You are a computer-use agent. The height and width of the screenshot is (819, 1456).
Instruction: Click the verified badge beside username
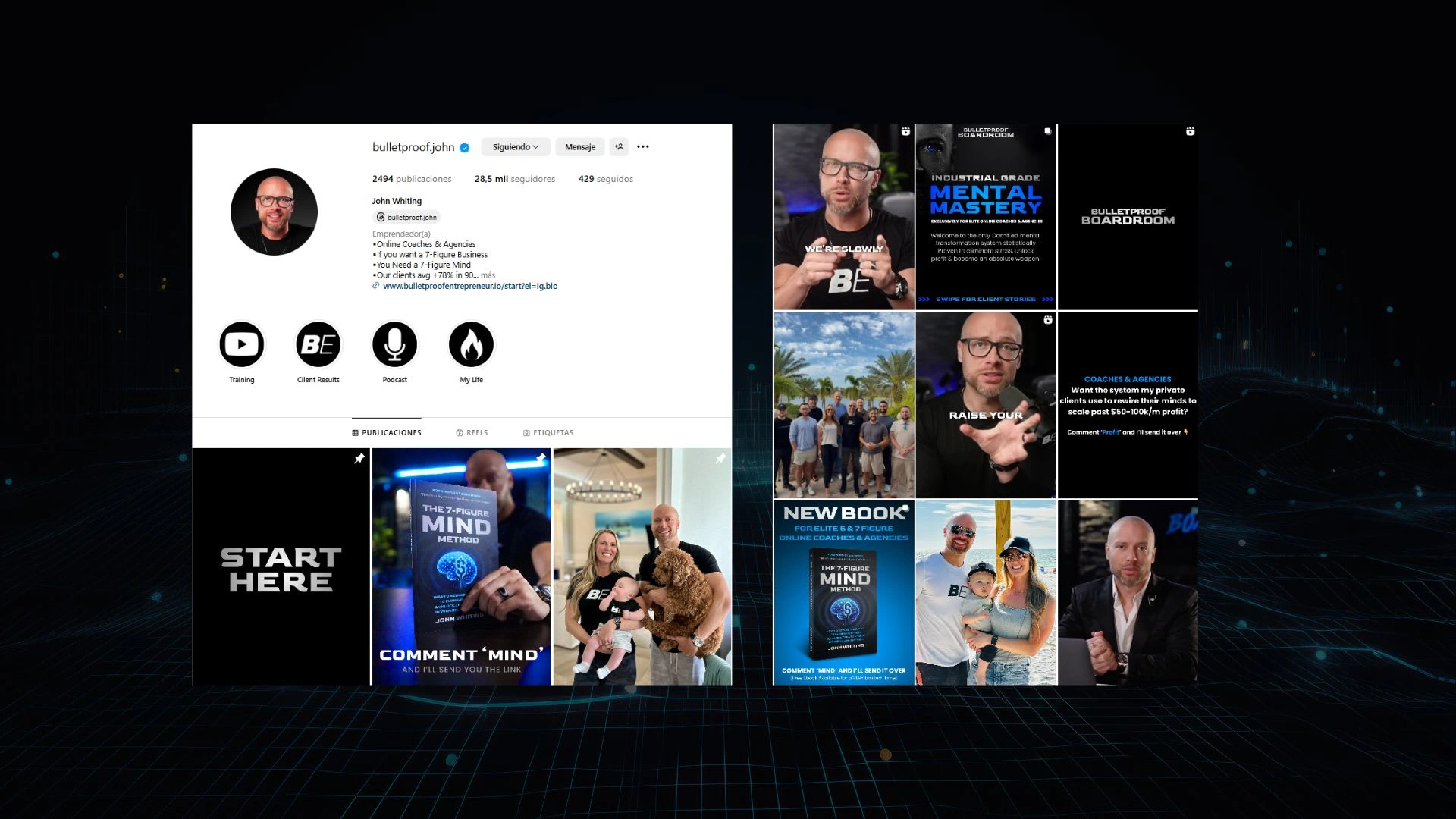click(465, 148)
